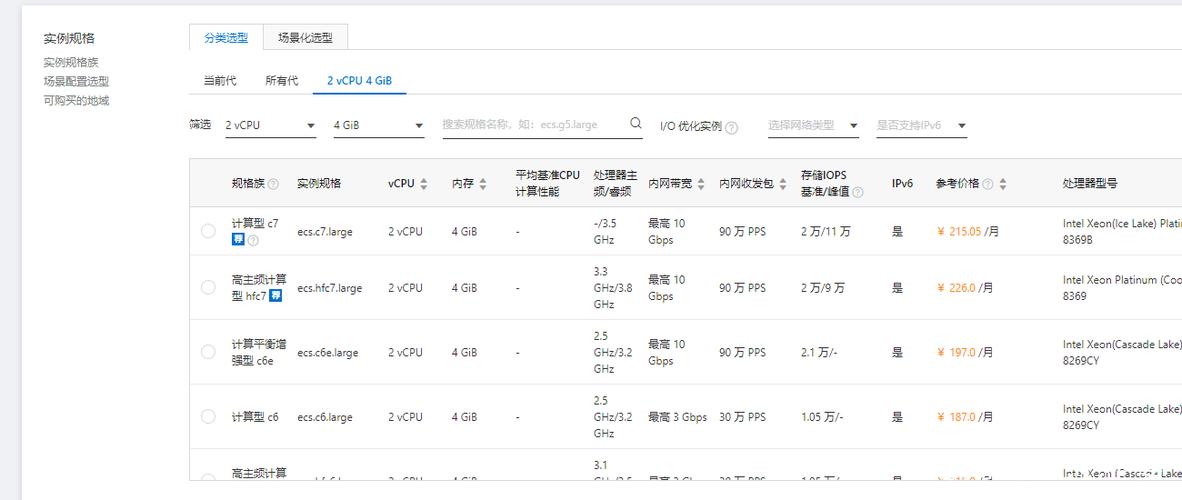Image resolution: width=1182 pixels, height=500 pixels.
Task: Select the ecs.c6e.large instance radio button
Action: pyautogui.click(x=208, y=352)
